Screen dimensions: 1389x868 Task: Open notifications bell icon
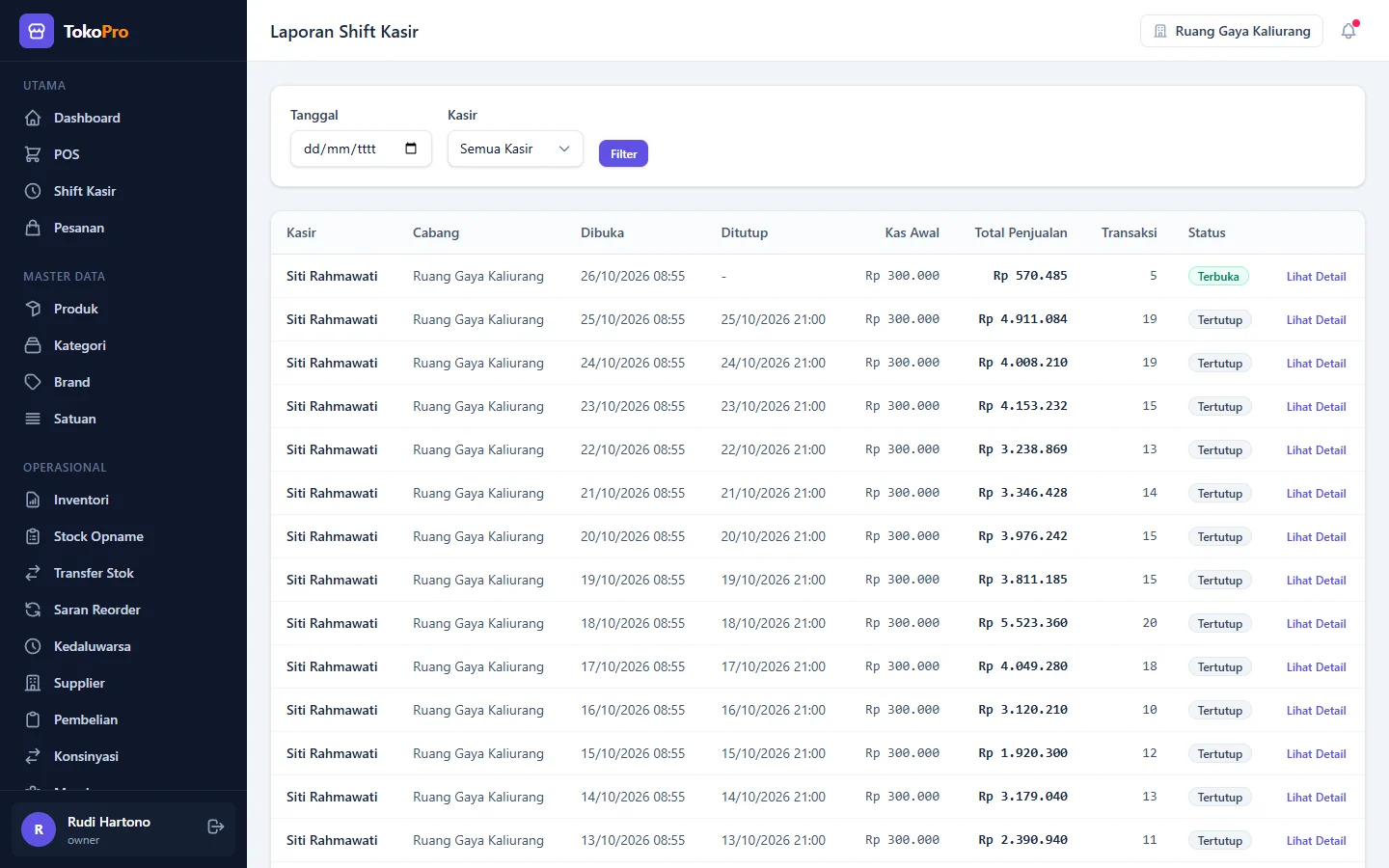(1348, 31)
